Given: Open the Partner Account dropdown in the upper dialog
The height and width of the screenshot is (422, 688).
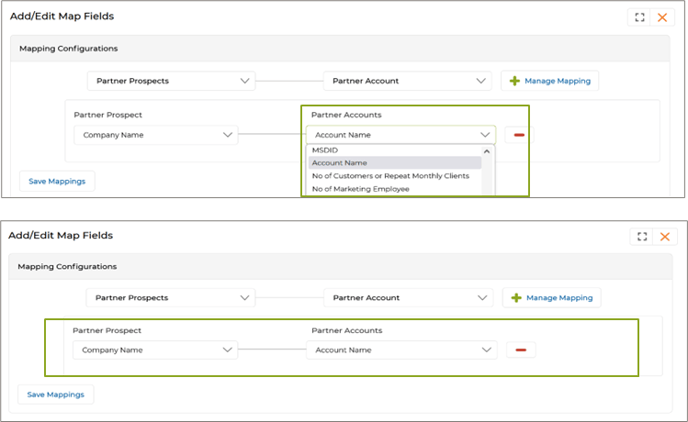Looking at the screenshot, I should tap(408, 81).
